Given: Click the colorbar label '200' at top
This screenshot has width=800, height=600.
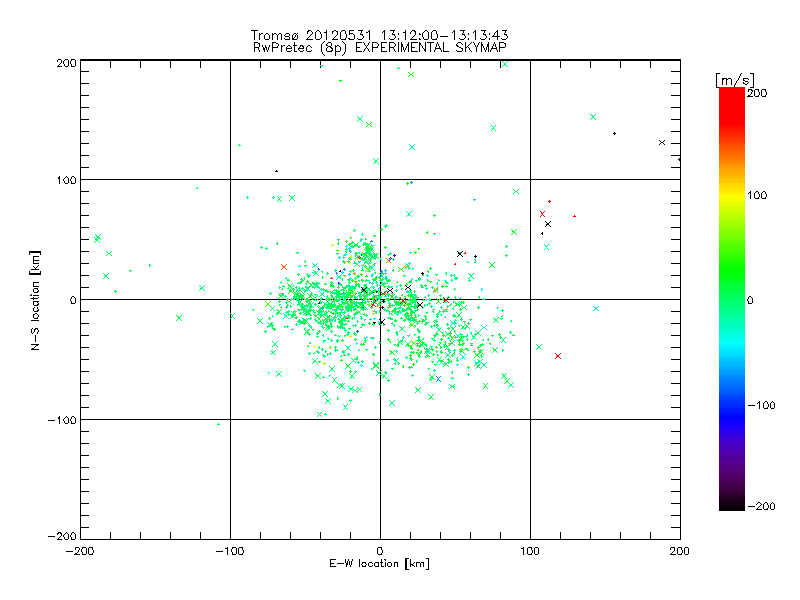Looking at the screenshot, I should [x=757, y=93].
